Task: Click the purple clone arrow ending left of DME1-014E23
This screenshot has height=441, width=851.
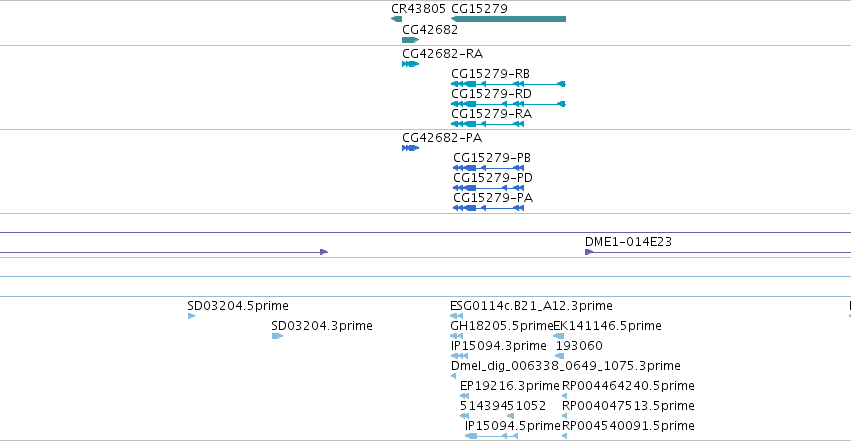Action: click(164, 252)
